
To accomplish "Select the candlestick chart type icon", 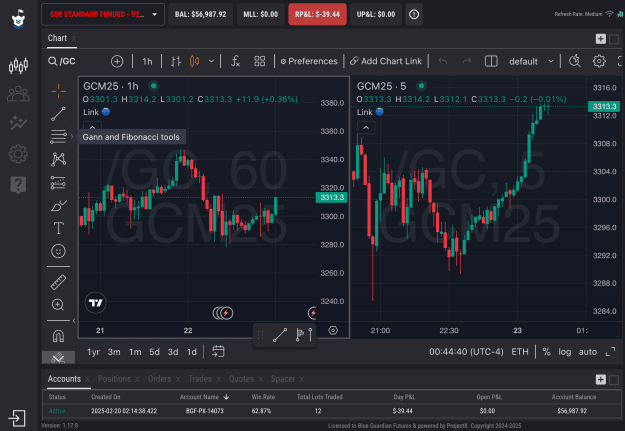I will 195,61.
